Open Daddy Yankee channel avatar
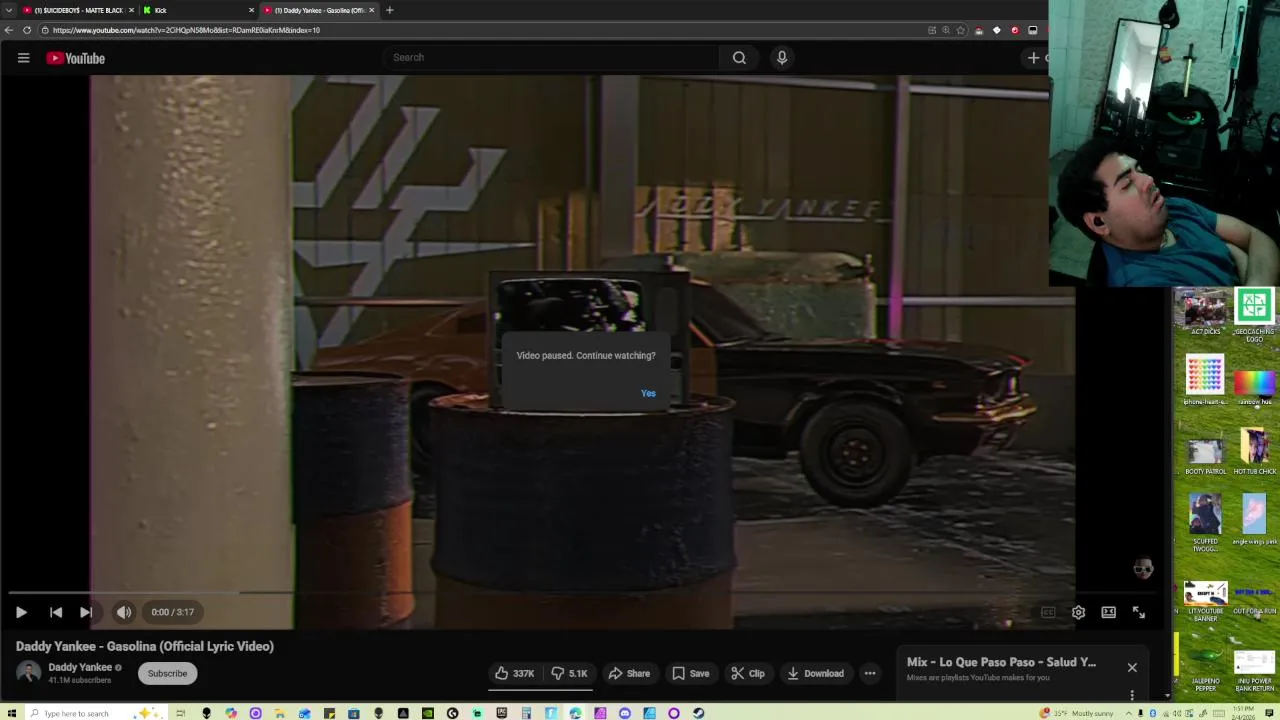 click(x=29, y=673)
